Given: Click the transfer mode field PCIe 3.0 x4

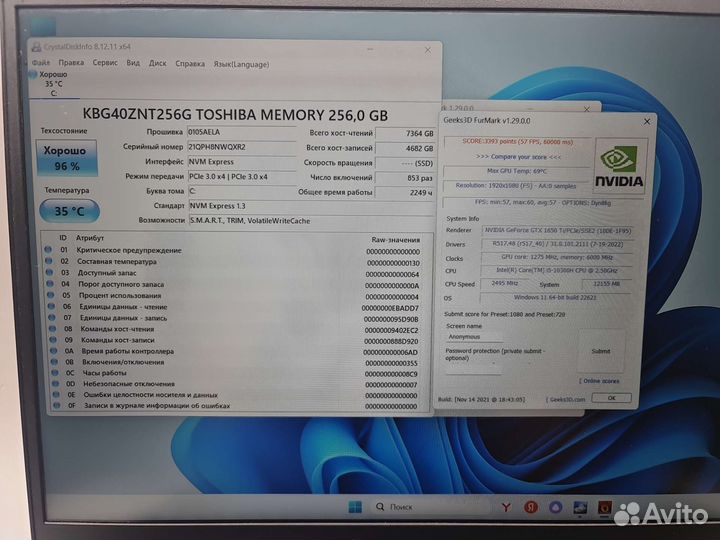Looking at the screenshot, I should pos(242,176).
